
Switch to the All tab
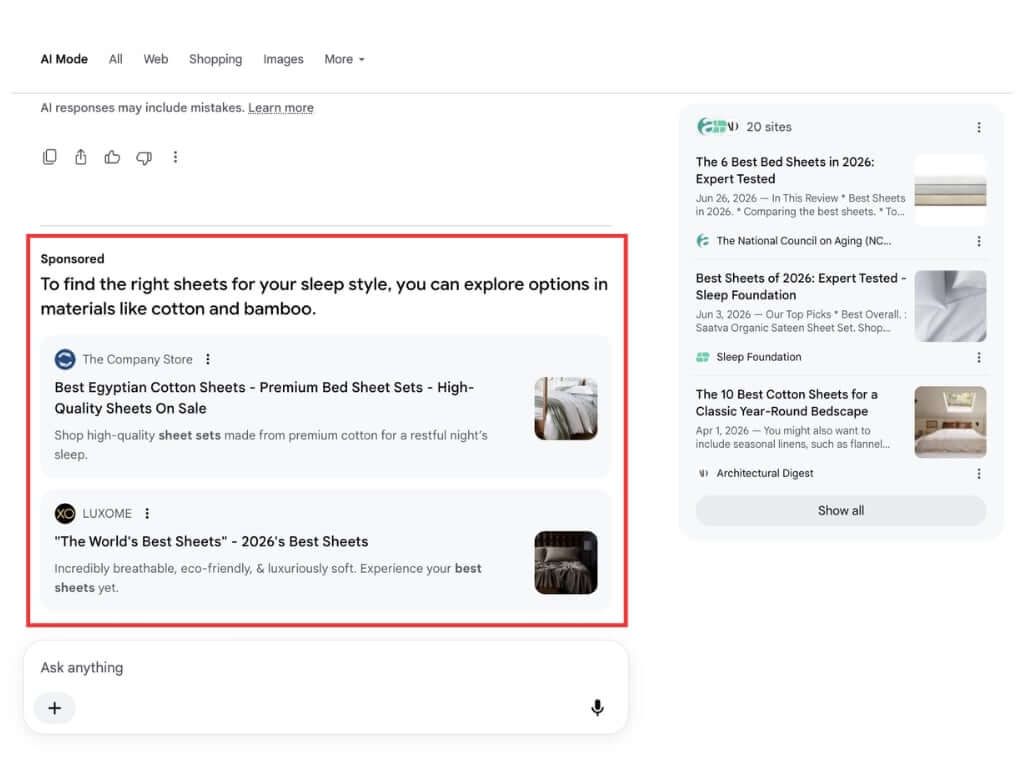[116, 59]
